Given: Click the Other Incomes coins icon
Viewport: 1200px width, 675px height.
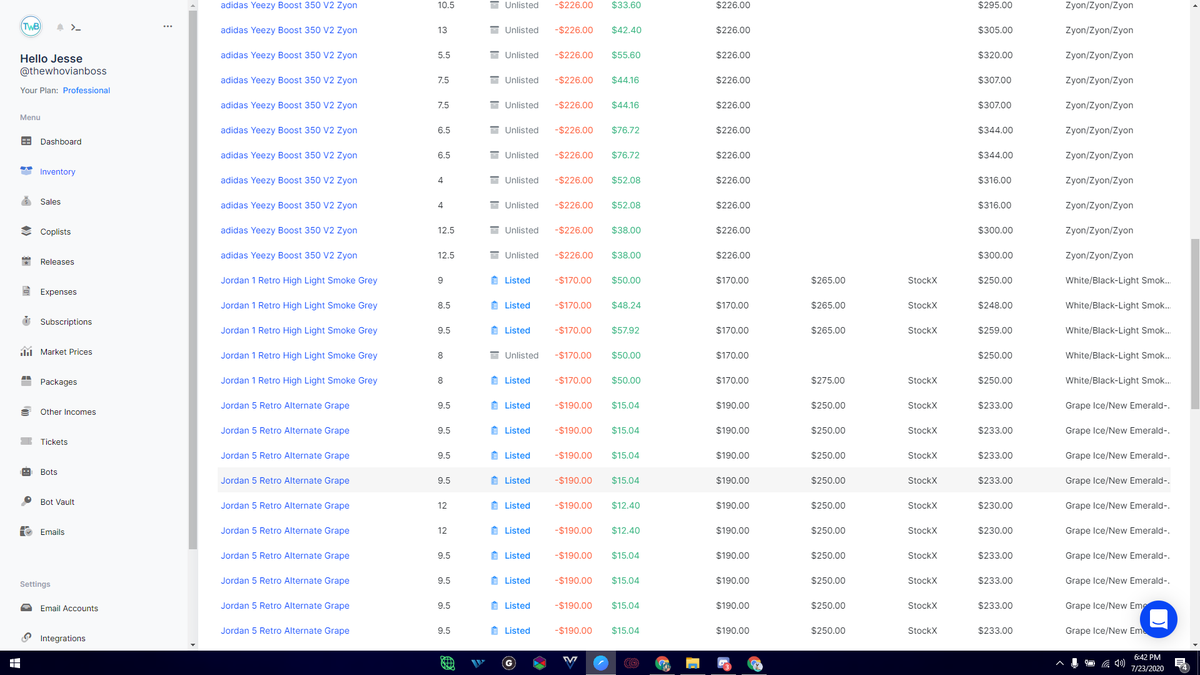Looking at the screenshot, I should pyautogui.click(x=26, y=411).
